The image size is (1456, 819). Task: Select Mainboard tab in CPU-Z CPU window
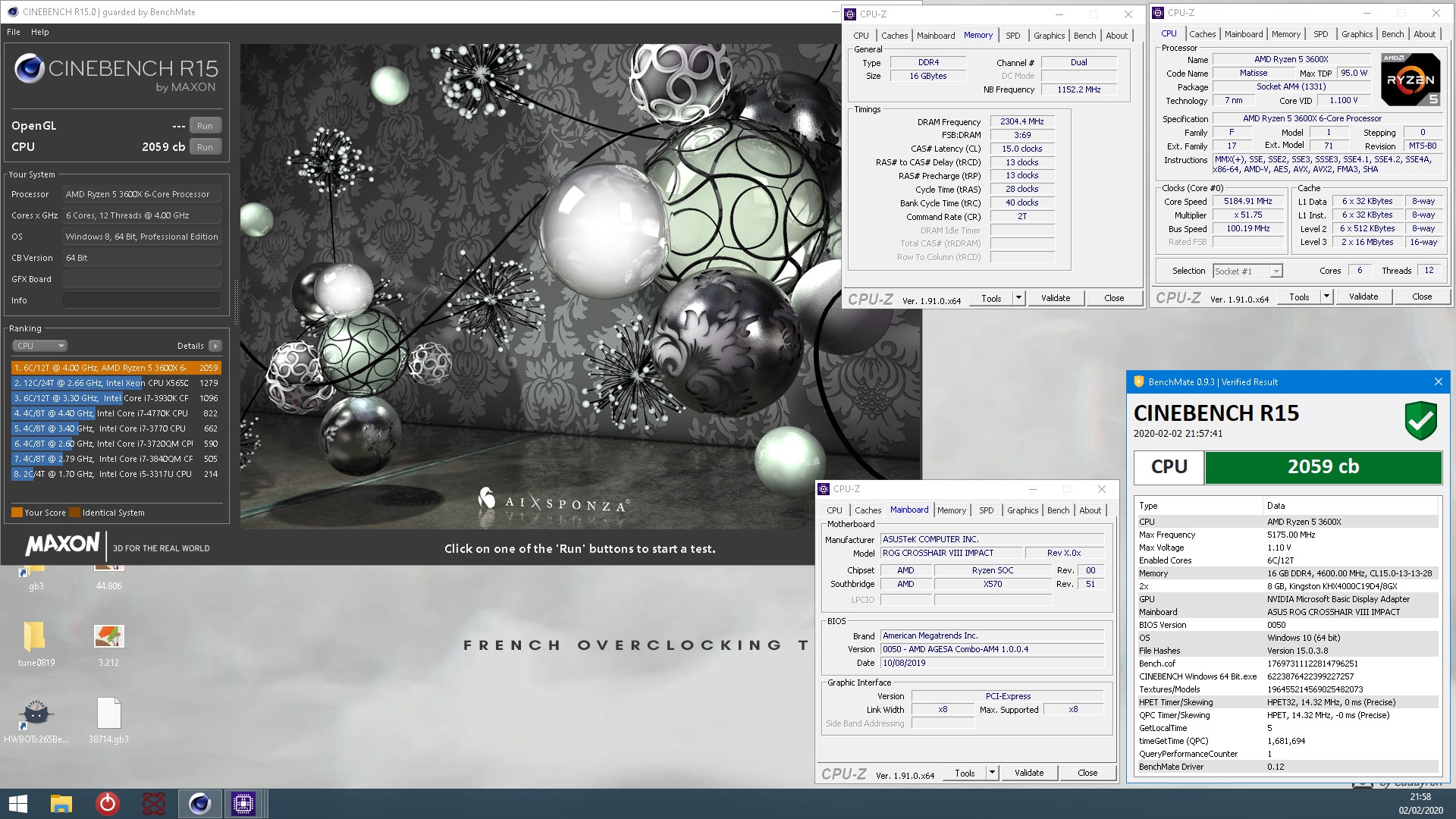pyautogui.click(x=1243, y=34)
